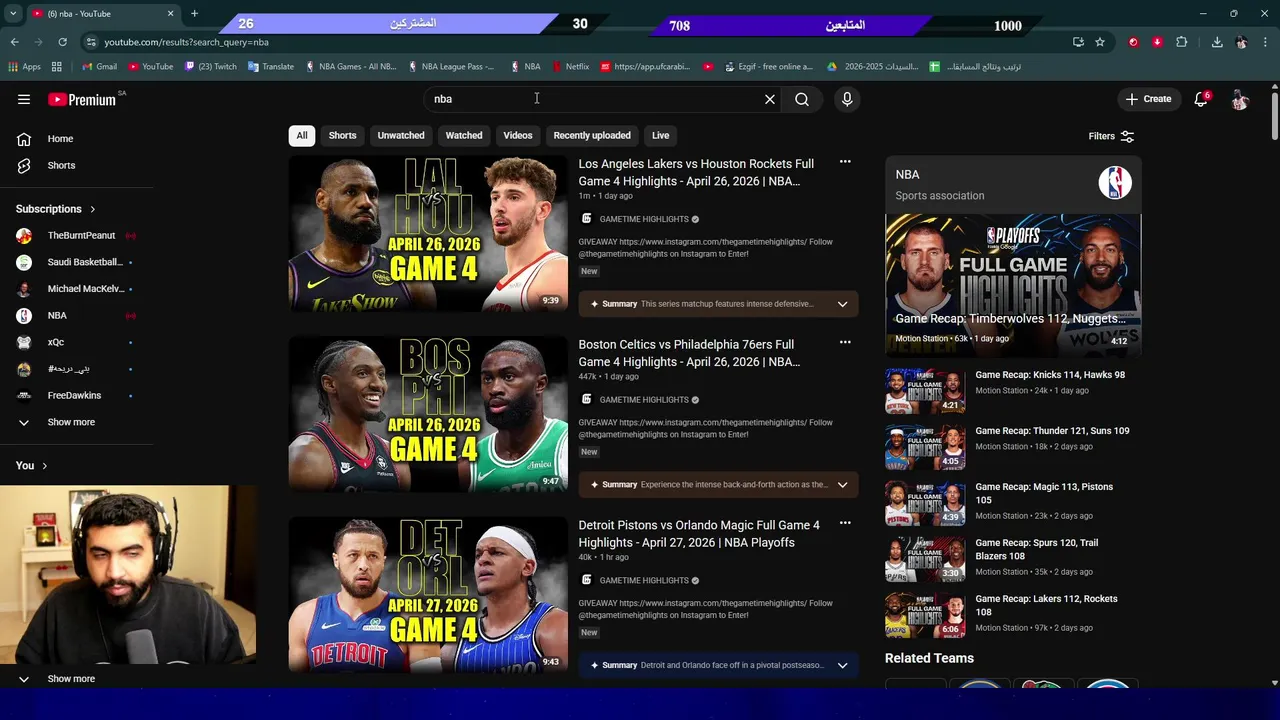Open the account avatar menu

[1240, 99]
